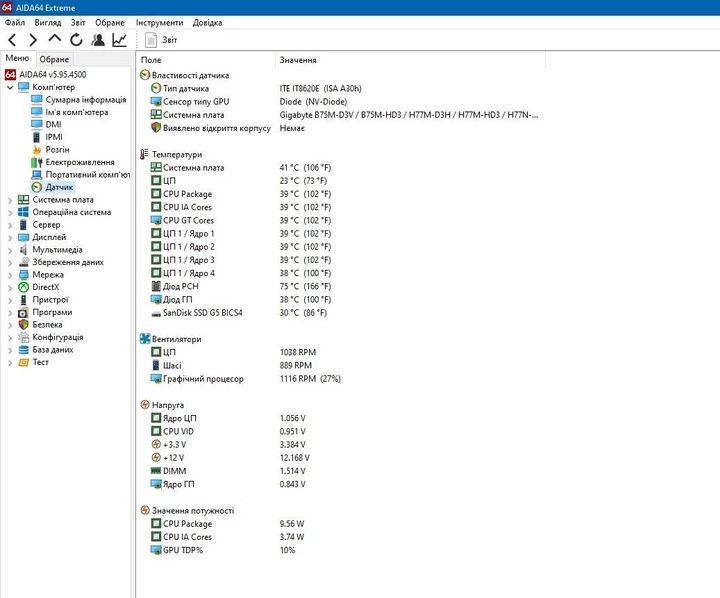Expand the Системна плата tree node
The image size is (720, 598).
tap(10, 200)
